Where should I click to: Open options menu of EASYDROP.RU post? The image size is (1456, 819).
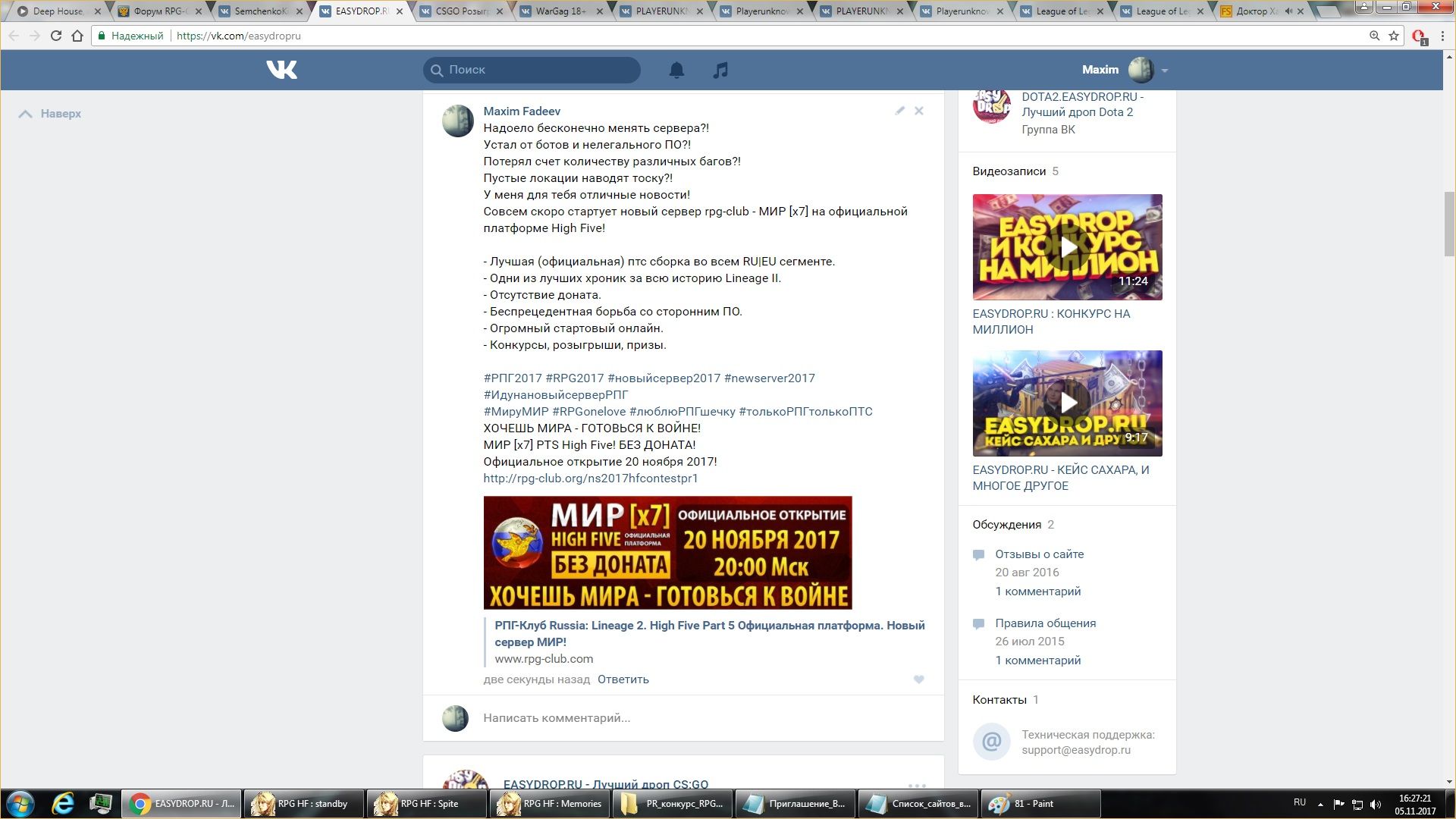click(x=917, y=784)
